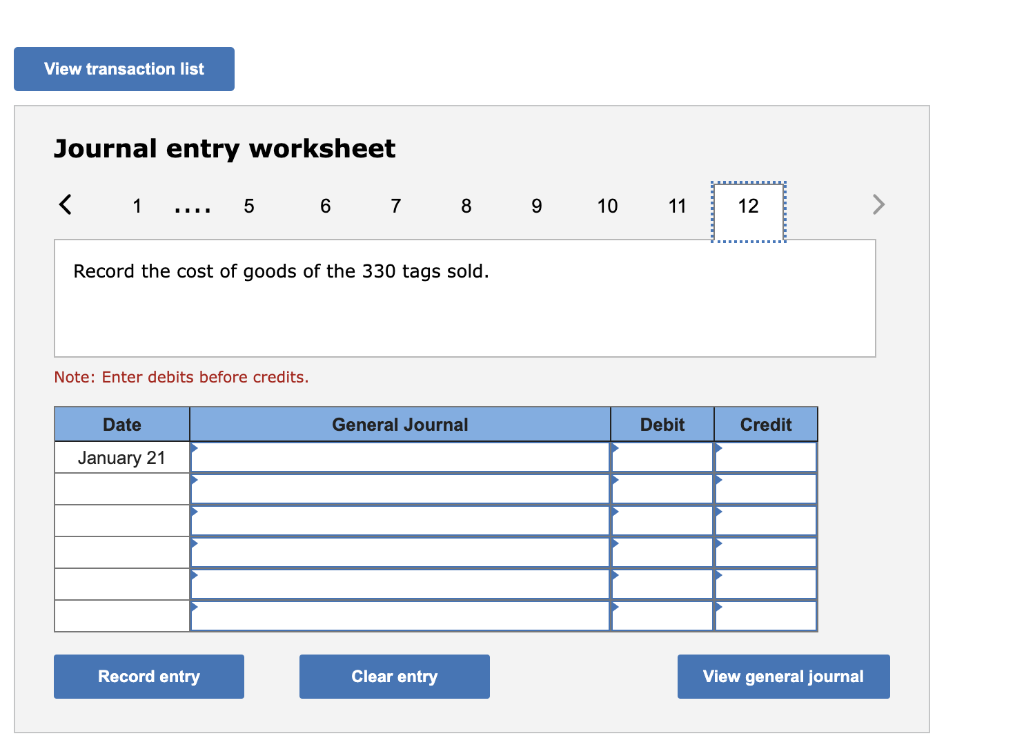The width and height of the screenshot is (1024, 736).
Task: Switch to journal entry tab 1
Action: coord(137,206)
